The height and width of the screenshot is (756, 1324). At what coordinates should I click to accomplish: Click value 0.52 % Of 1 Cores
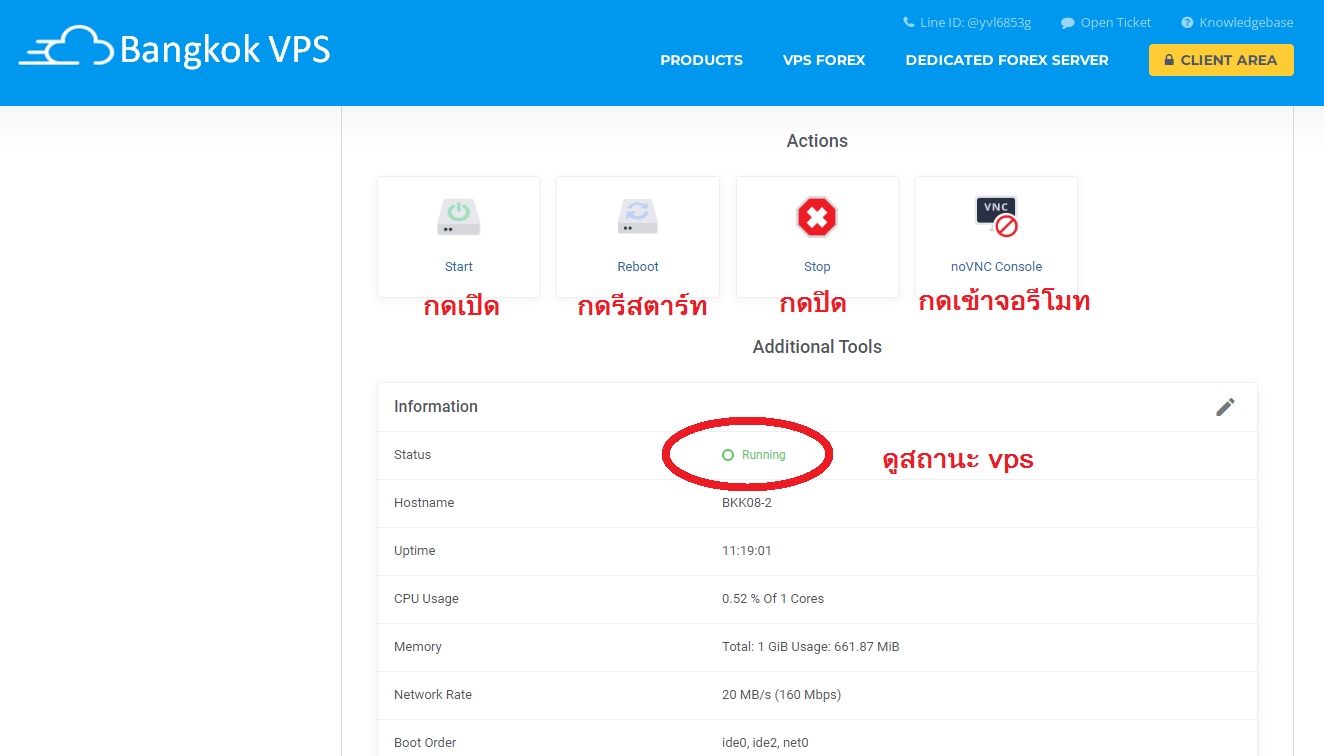[773, 599]
